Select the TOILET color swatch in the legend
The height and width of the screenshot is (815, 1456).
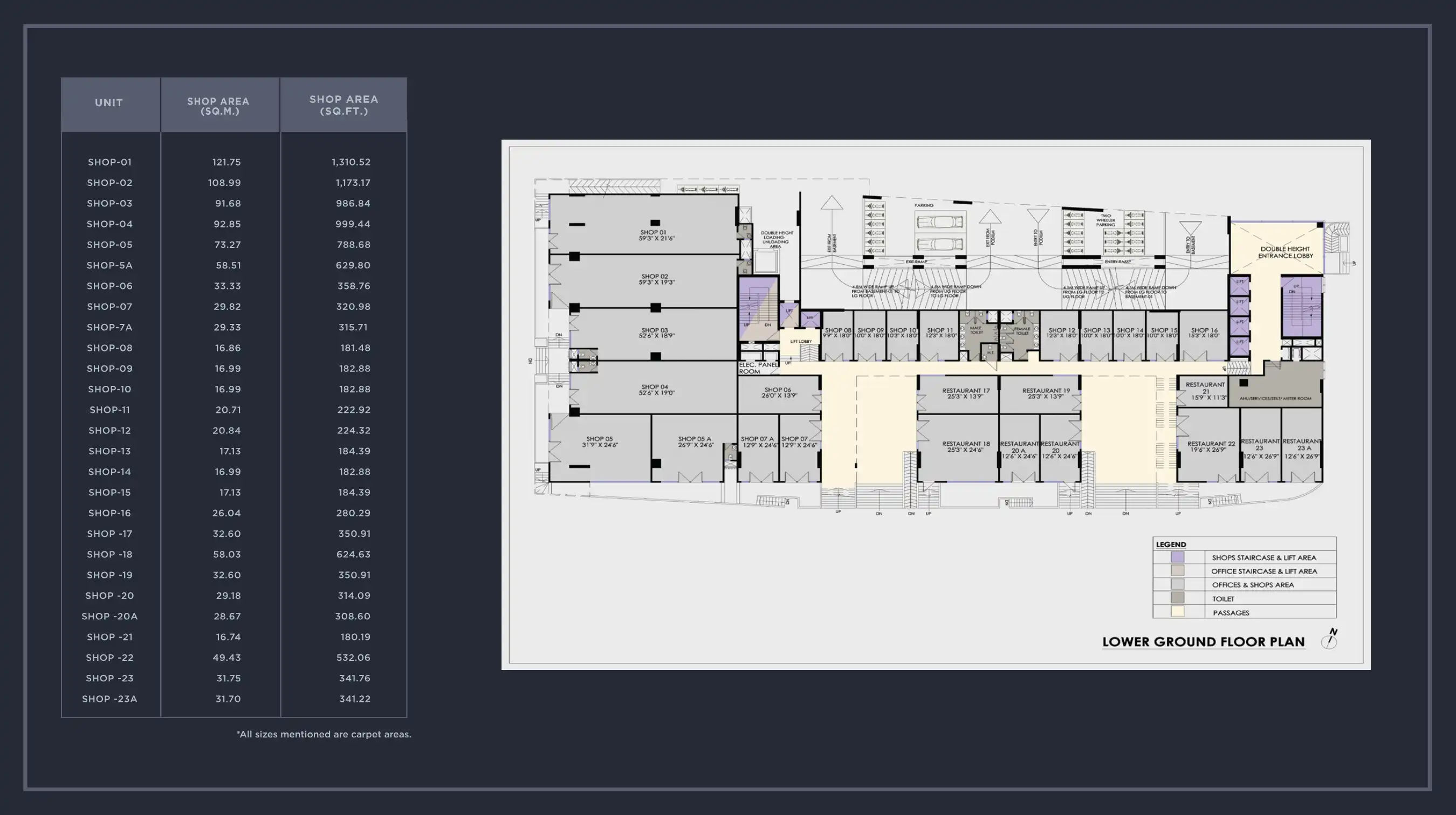point(1178,599)
